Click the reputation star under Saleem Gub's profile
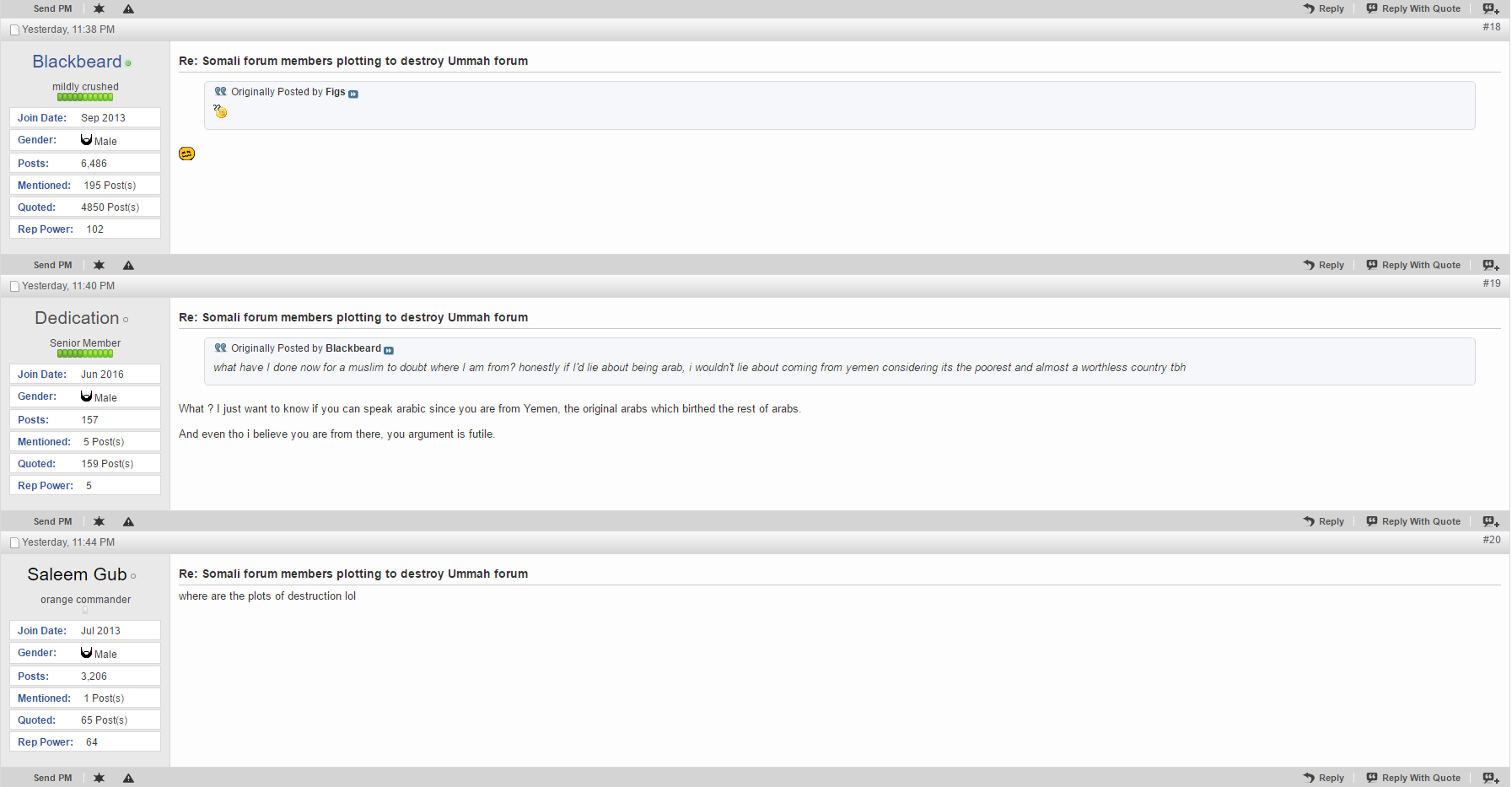 99,778
